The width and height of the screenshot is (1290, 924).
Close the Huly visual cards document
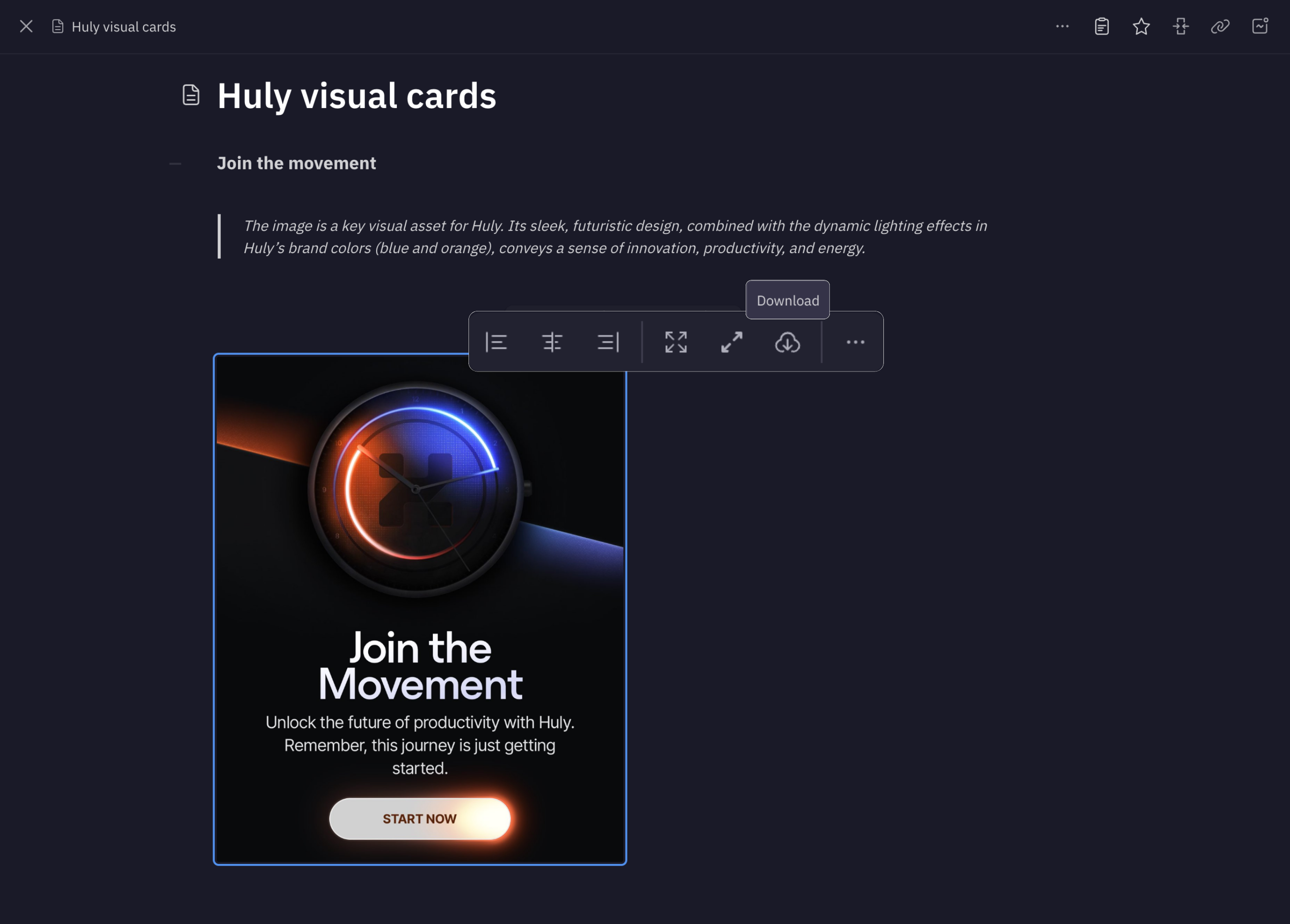pos(26,26)
